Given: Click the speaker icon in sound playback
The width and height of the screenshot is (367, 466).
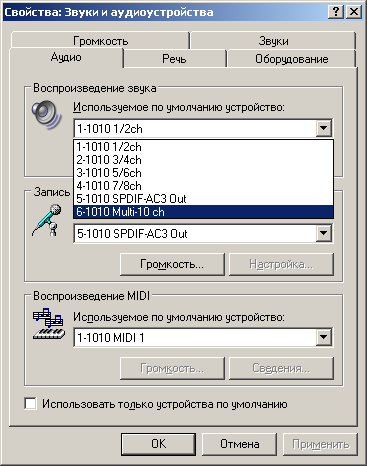Looking at the screenshot, I should coord(46,115).
